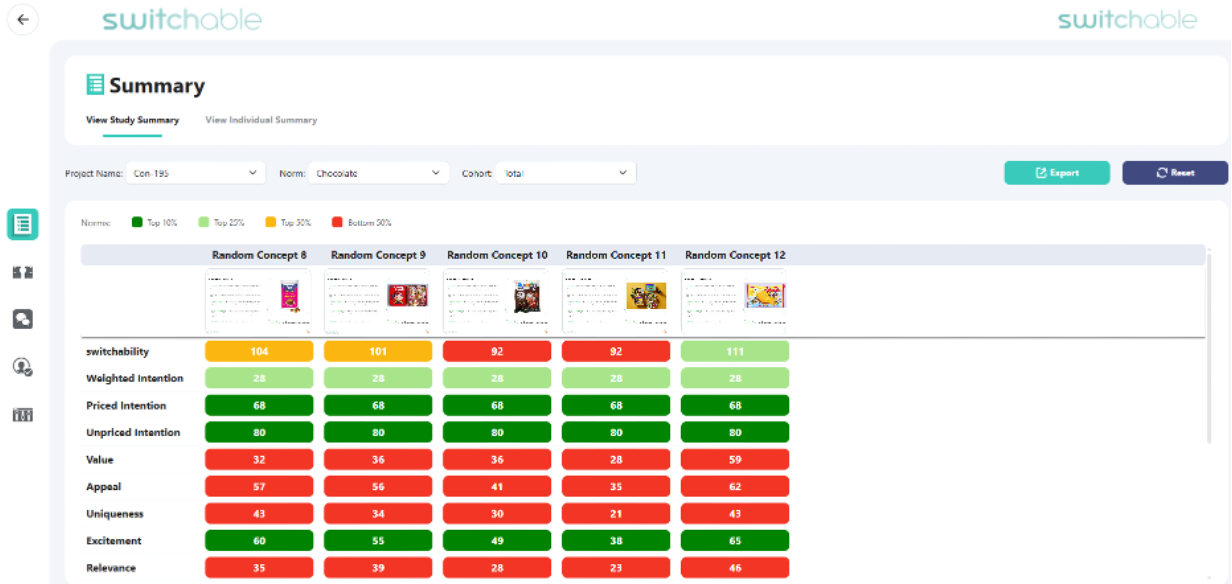
Task: Click the Export button
Action: pyautogui.click(x=1057, y=173)
